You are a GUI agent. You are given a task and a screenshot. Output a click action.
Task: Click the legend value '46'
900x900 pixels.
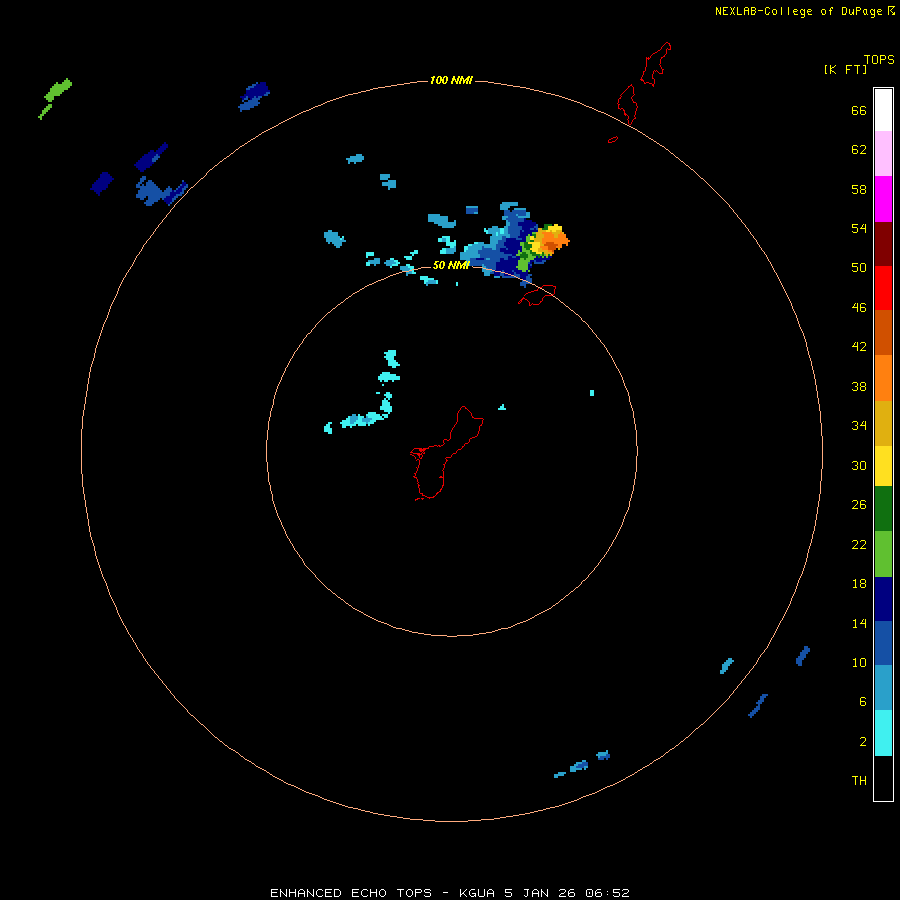859,307
